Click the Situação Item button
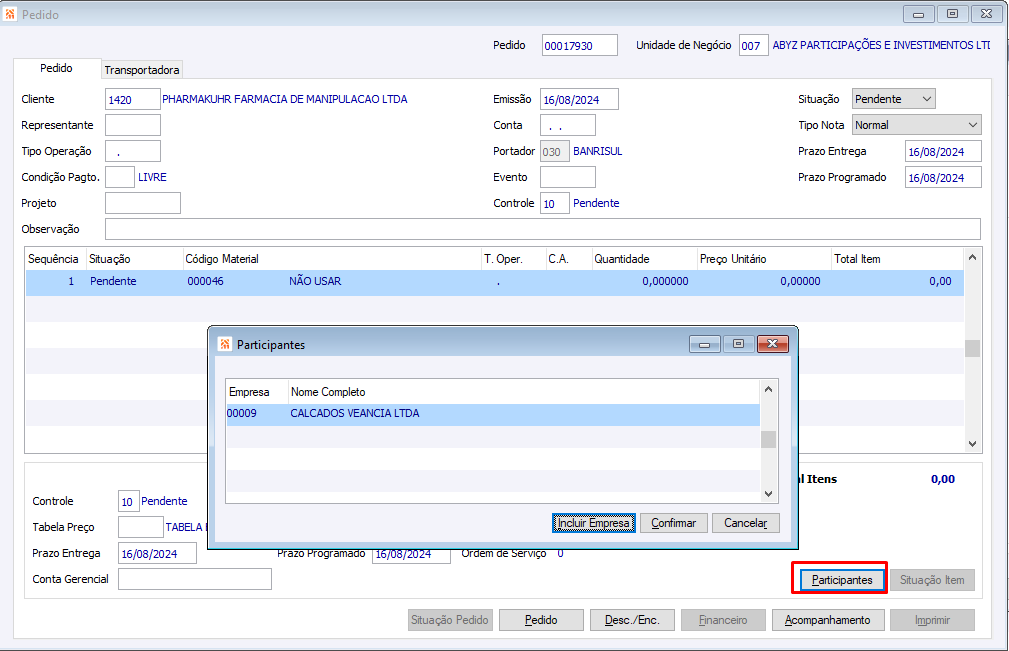The image size is (1009, 651). coord(932,580)
